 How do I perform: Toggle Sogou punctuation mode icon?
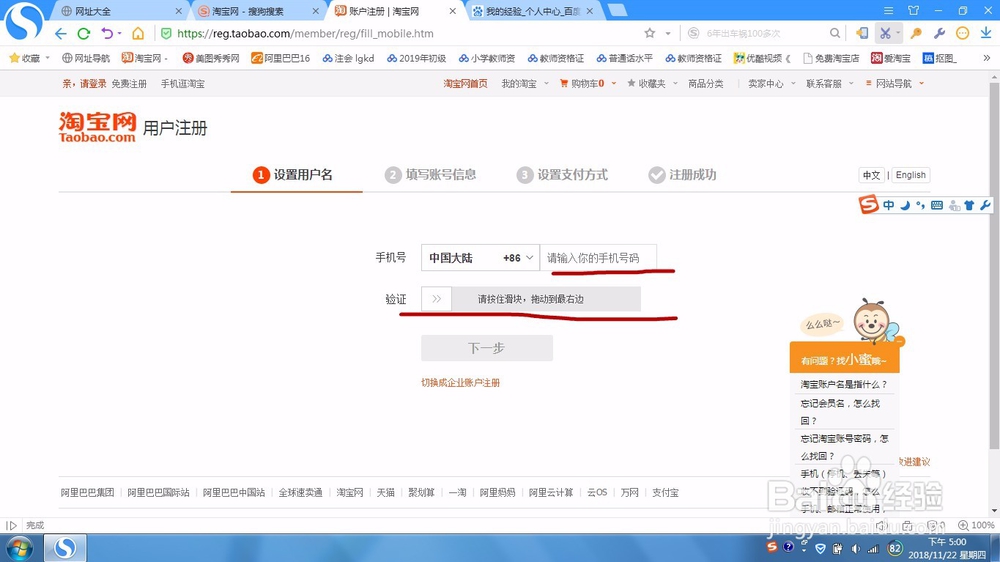coord(920,205)
